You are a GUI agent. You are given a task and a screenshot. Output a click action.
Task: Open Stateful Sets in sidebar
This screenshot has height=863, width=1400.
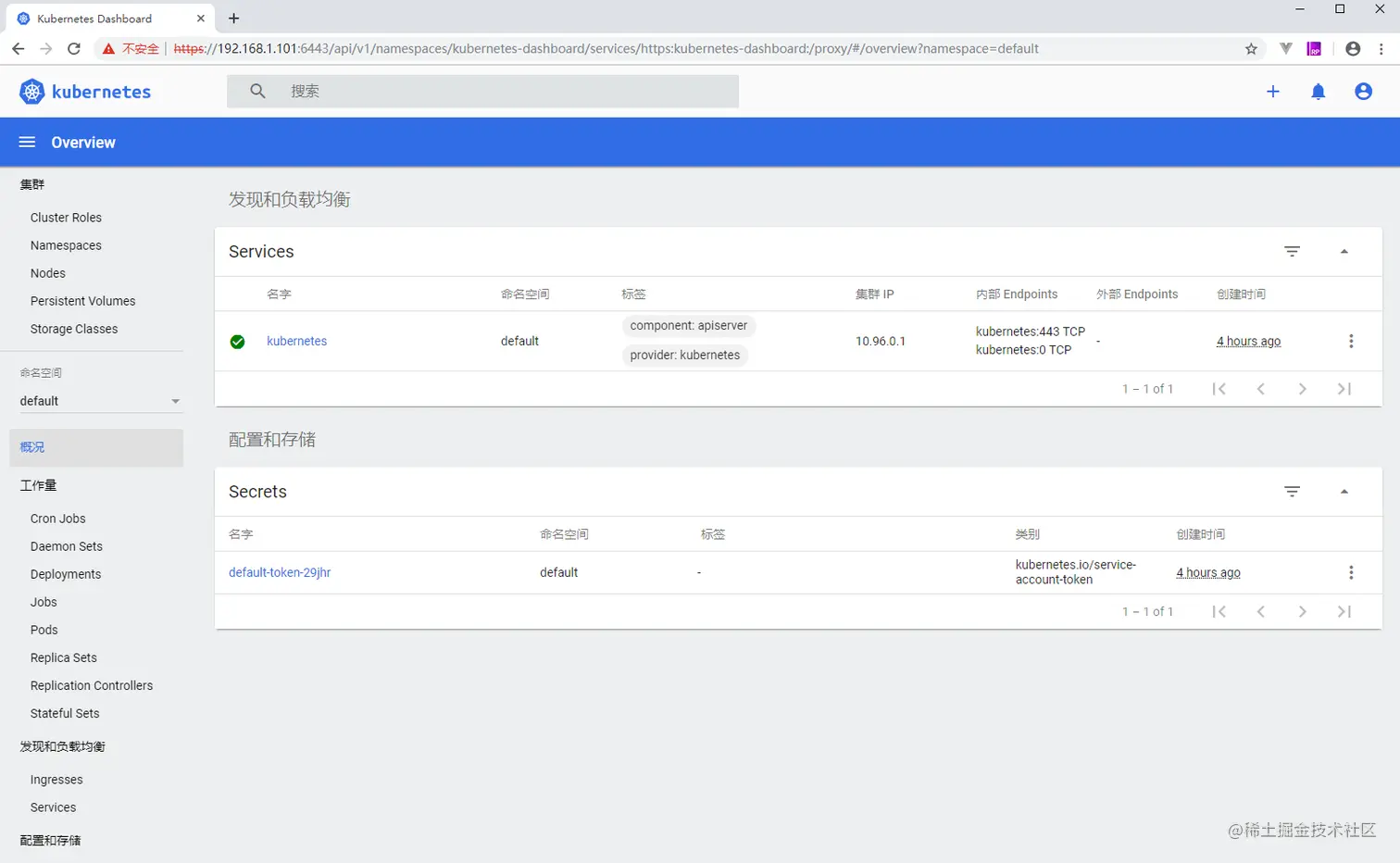pyautogui.click(x=65, y=713)
